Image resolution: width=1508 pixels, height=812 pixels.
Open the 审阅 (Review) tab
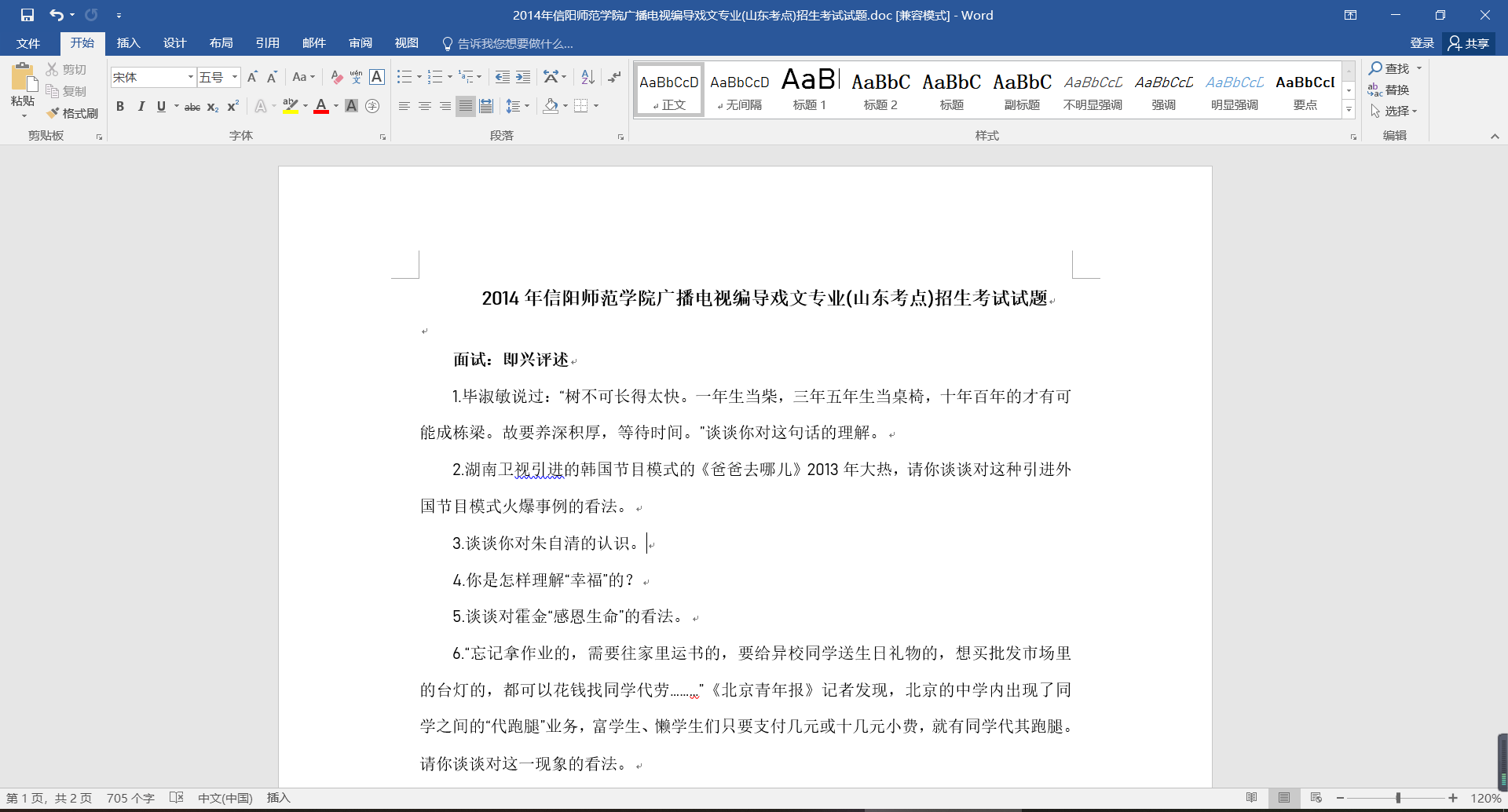[x=361, y=43]
